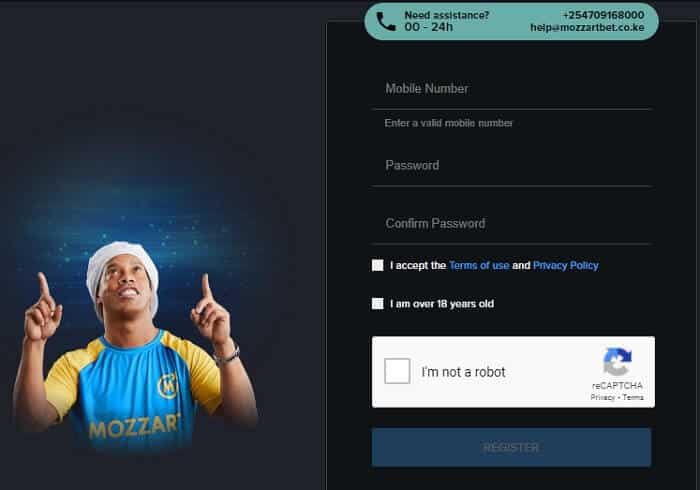Screen dimensions: 700x490
Task: Click the reCAPTCHA logo icon
Action: [x=617, y=361]
